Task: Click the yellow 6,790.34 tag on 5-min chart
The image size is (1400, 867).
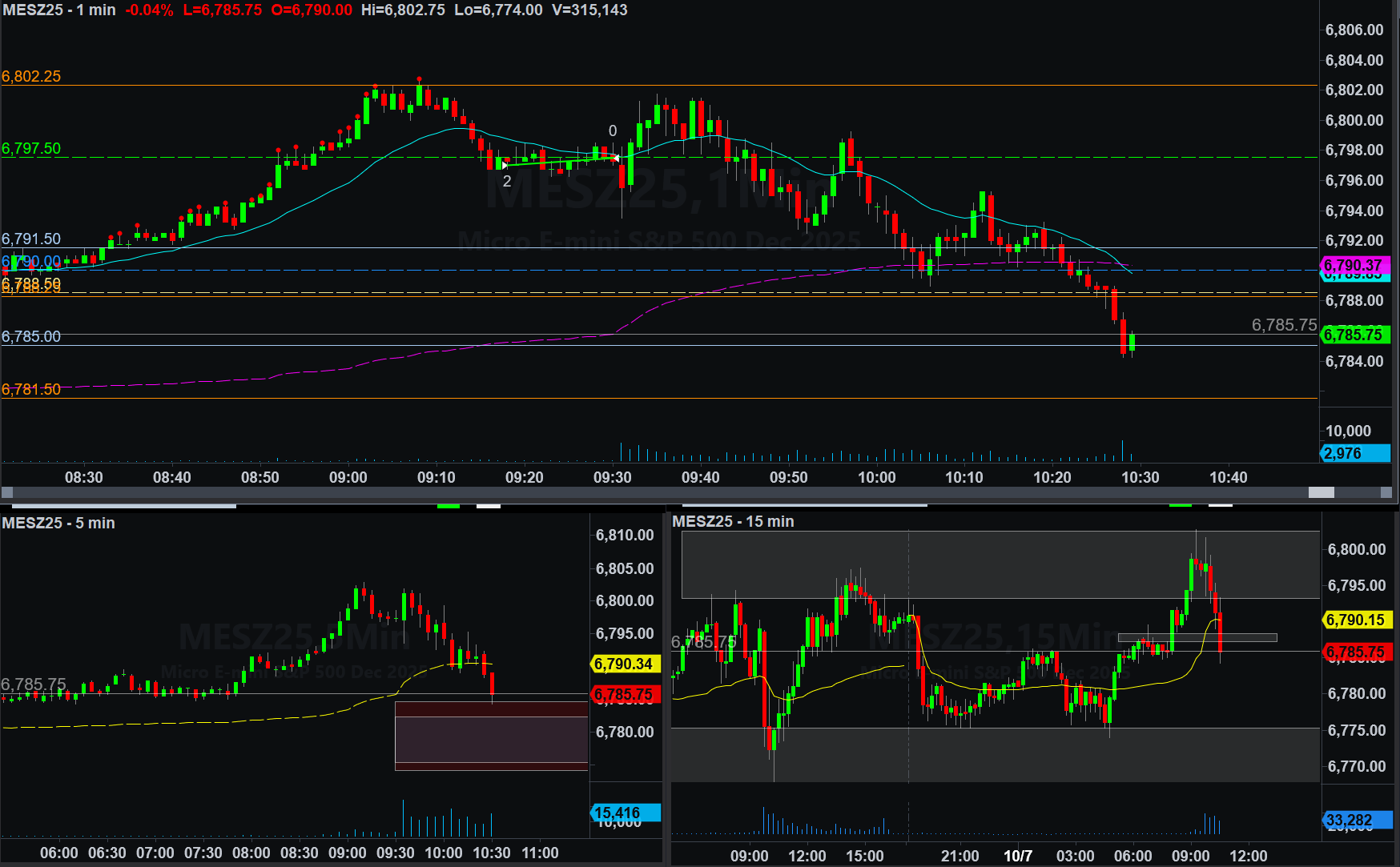Action: click(625, 664)
